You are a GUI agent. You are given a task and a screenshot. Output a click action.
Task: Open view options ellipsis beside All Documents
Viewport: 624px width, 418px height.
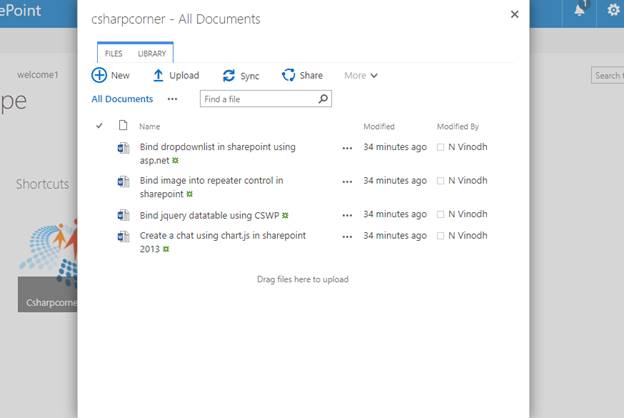172,99
